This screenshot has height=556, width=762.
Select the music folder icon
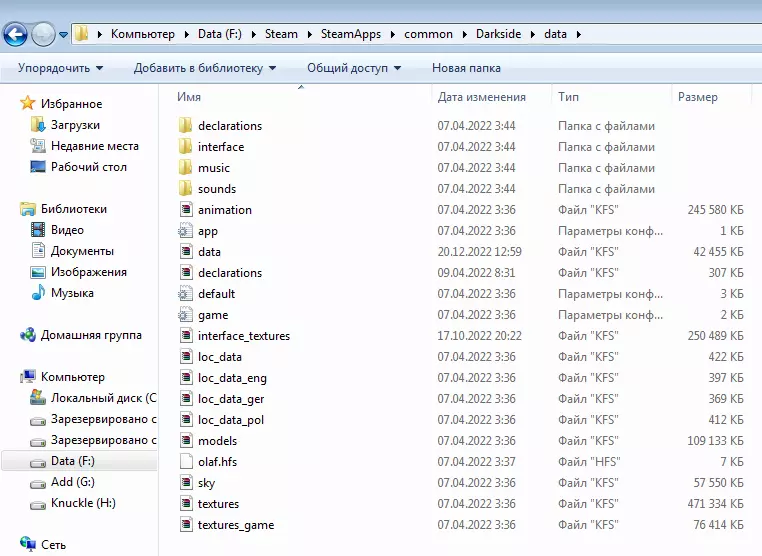click(x=185, y=168)
